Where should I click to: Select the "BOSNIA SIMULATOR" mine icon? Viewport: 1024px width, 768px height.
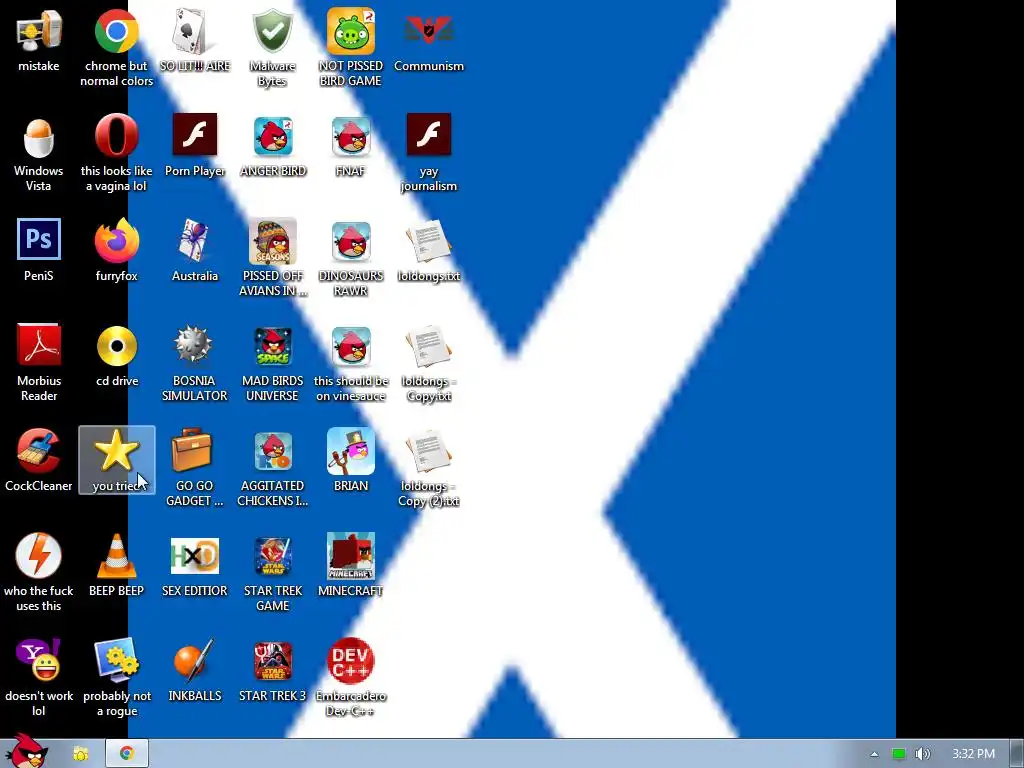pyautogui.click(x=193, y=345)
